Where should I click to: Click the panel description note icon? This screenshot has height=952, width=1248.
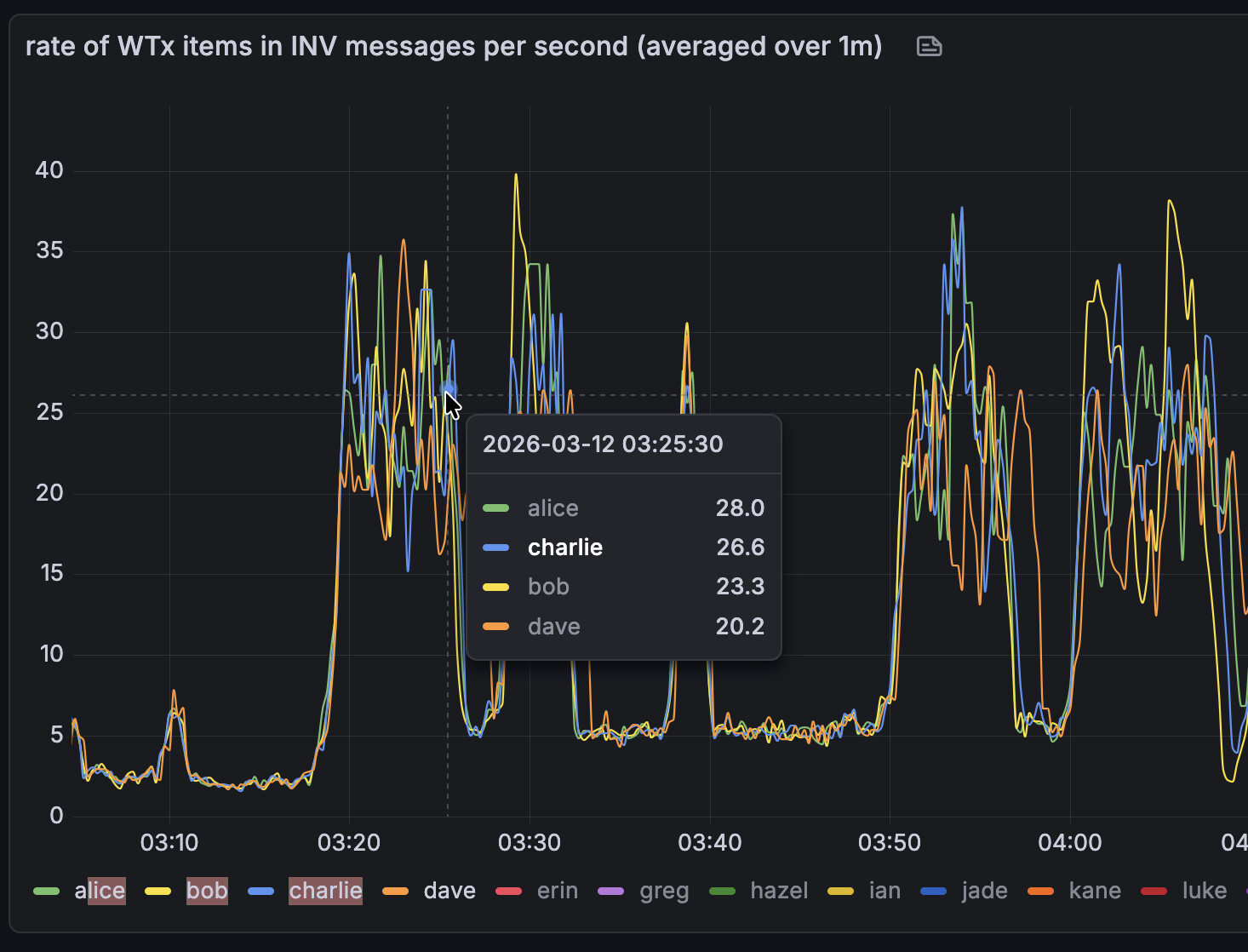(929, 46)
